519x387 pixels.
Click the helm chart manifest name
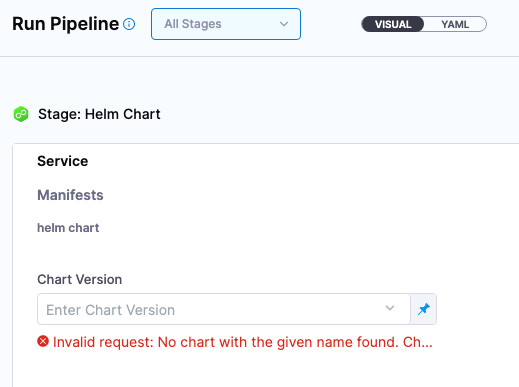(68, 228)
